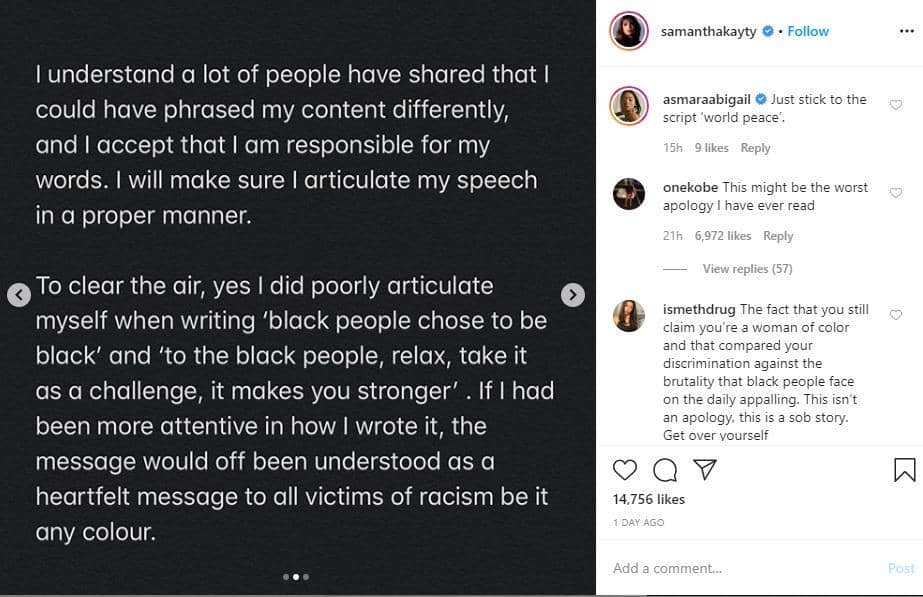Open samanthakayty profile picture
The height and width of the screenshot is (597, 923).
(x=629, y=31)
